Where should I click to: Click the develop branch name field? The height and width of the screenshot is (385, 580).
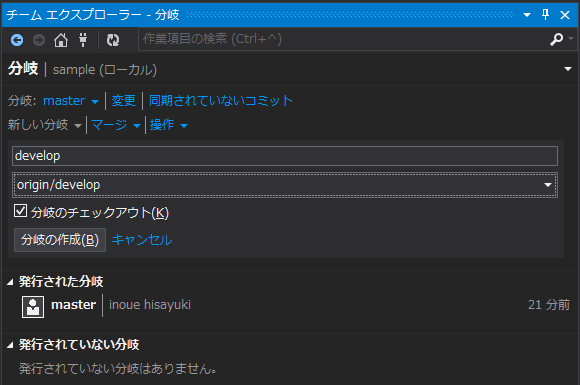[285, 156]
